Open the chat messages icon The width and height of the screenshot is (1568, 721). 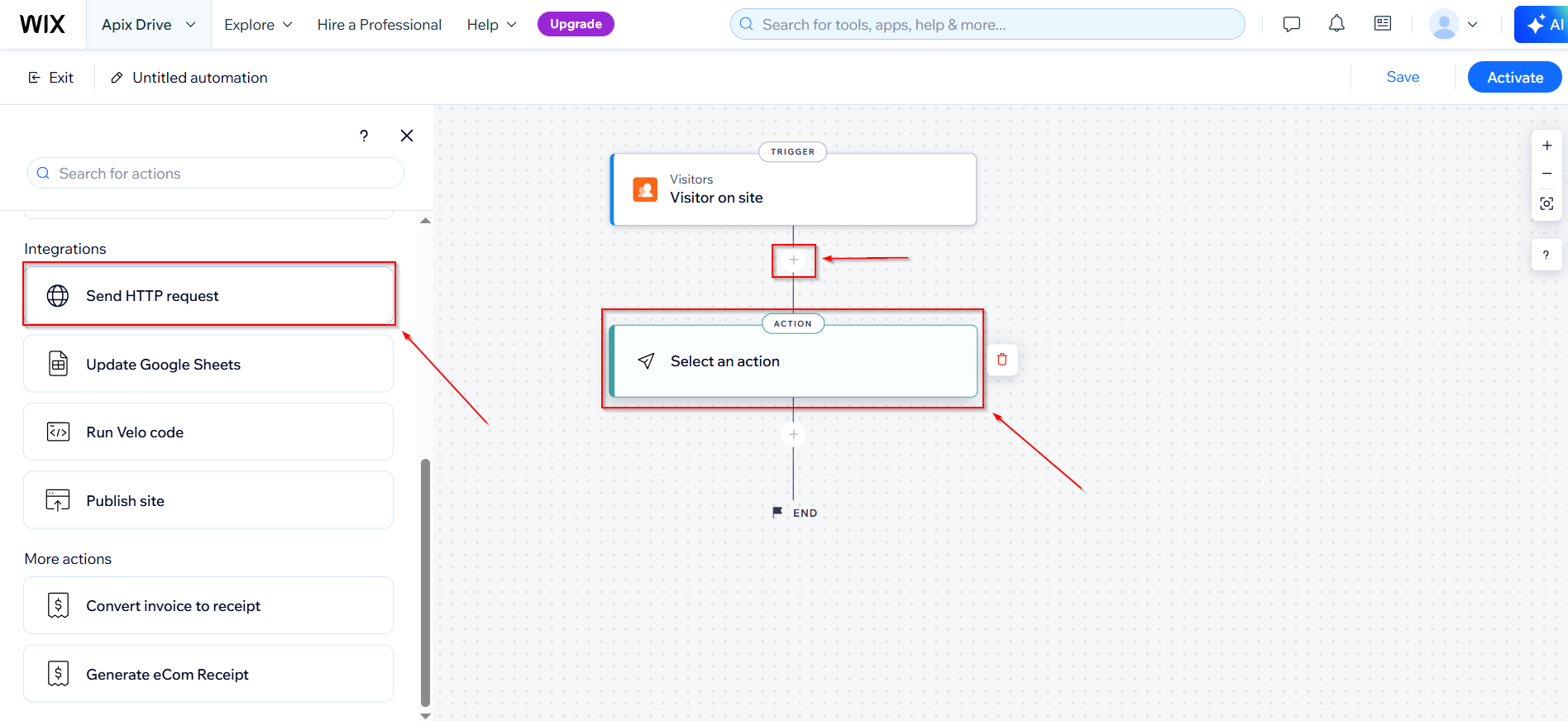[1292, 24]
